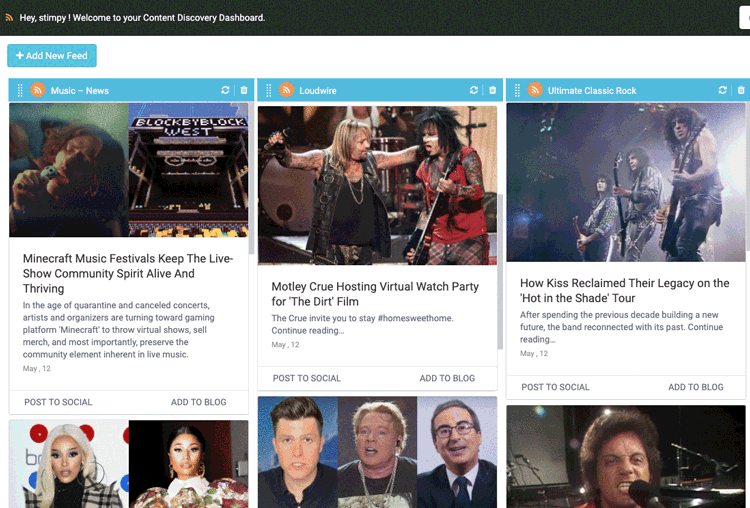Image resolution: width=750 pixels, height=508 pixels.
Task: Post the Minecraft festivals article to social
Action: (x=58, y=402)
